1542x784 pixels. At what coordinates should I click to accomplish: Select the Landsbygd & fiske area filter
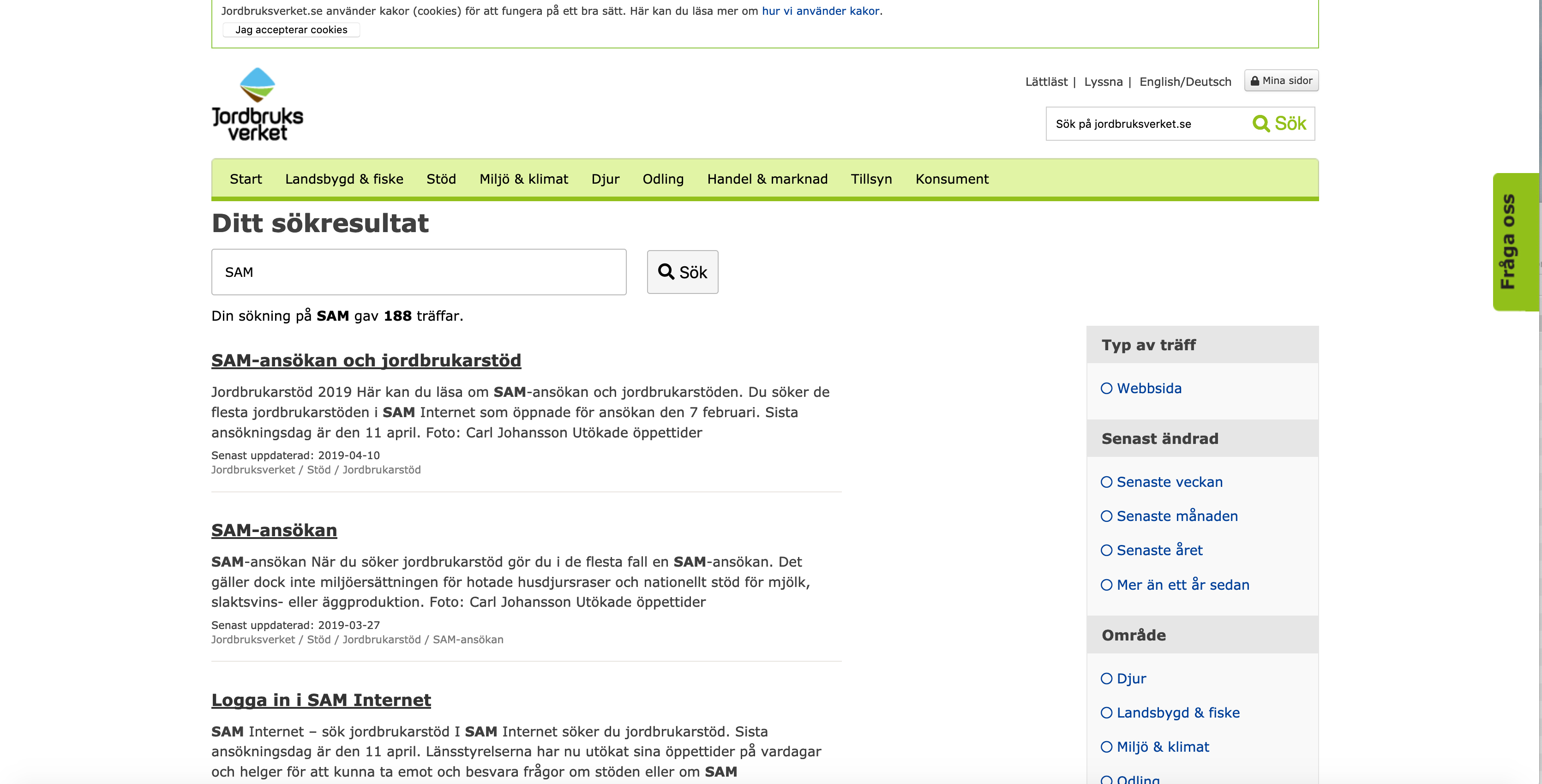1170,713
